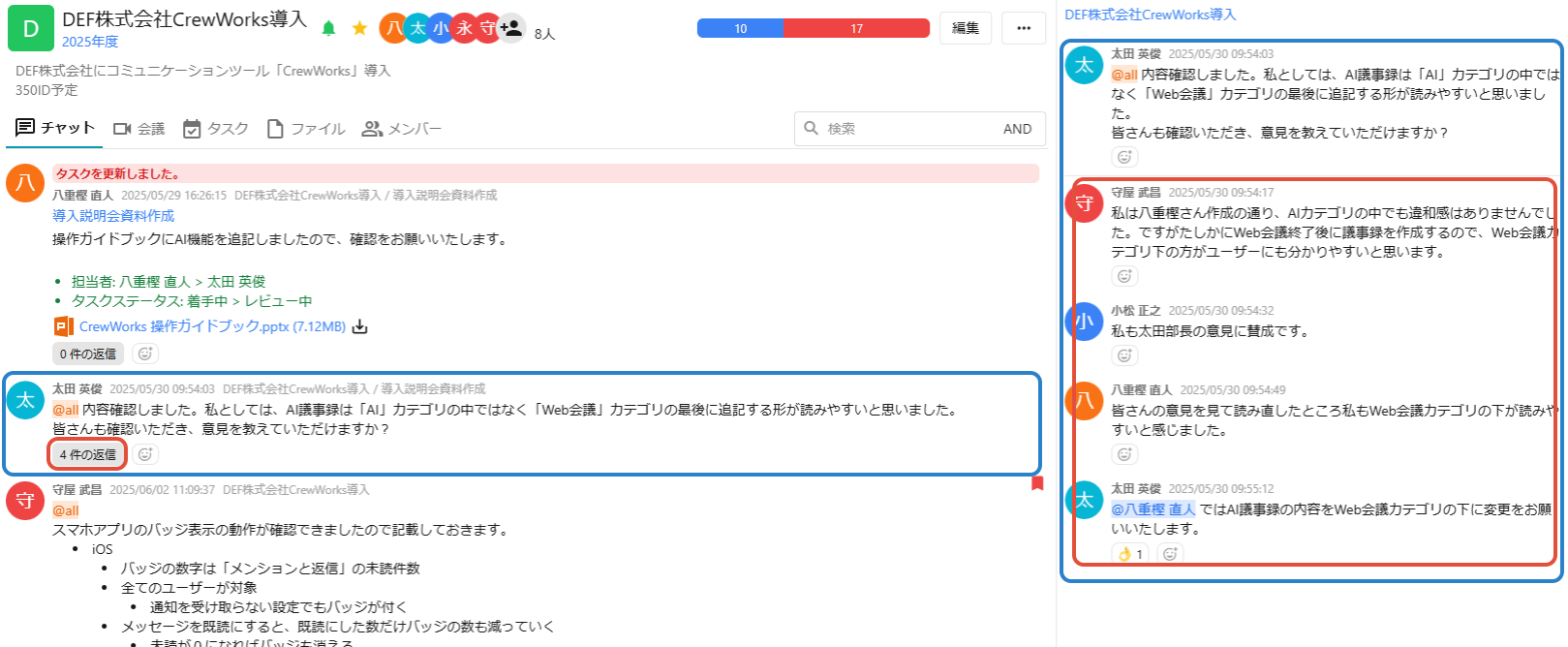Image resolution: width=1568 pixels, height=647 pixels.
Task: Switch to the チャット tab
Action: click(55, 128)
